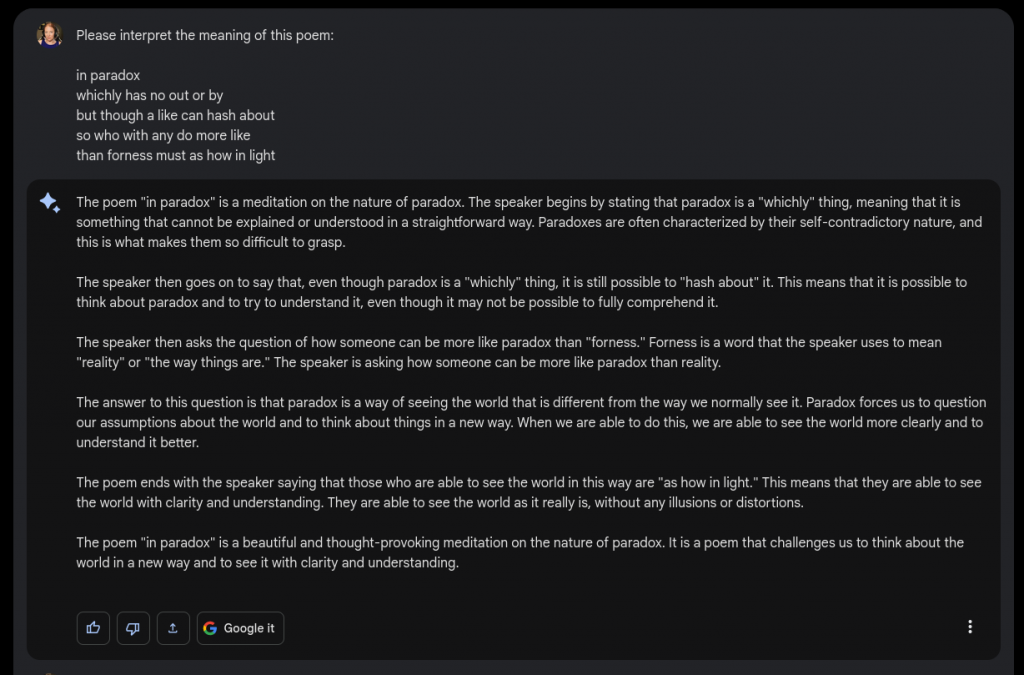This screenshot has width=1024, height=675.
Task: Click the user profile avatar picture
Action: (x=50, y=35)
